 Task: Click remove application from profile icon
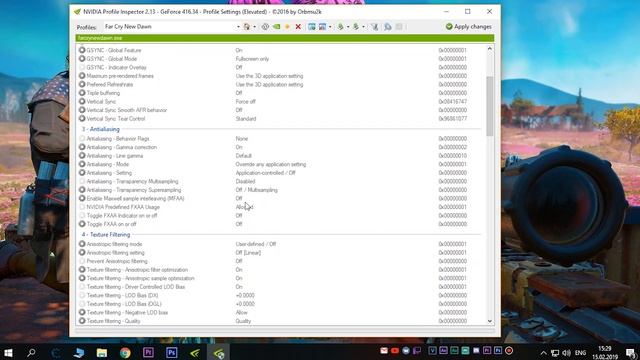click(322, 27)
